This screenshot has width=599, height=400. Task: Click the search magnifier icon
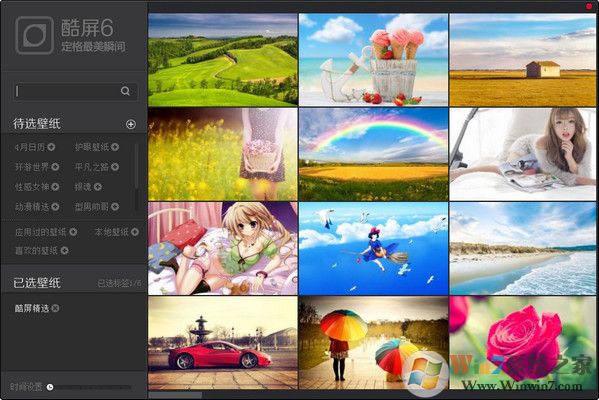125,91
